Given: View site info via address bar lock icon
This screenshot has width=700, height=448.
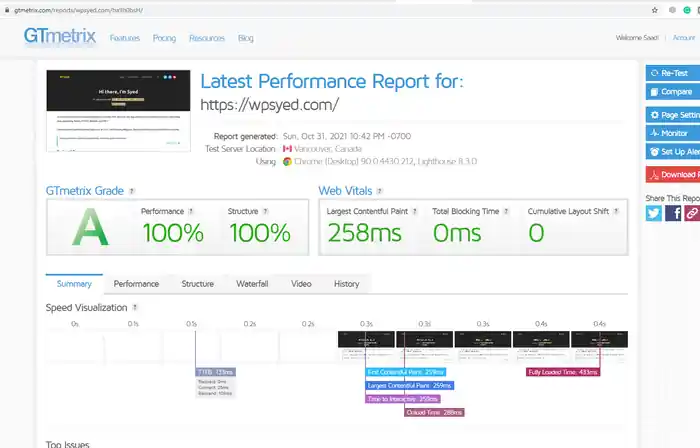Looking at the screenshot, I should pos(7,10).
